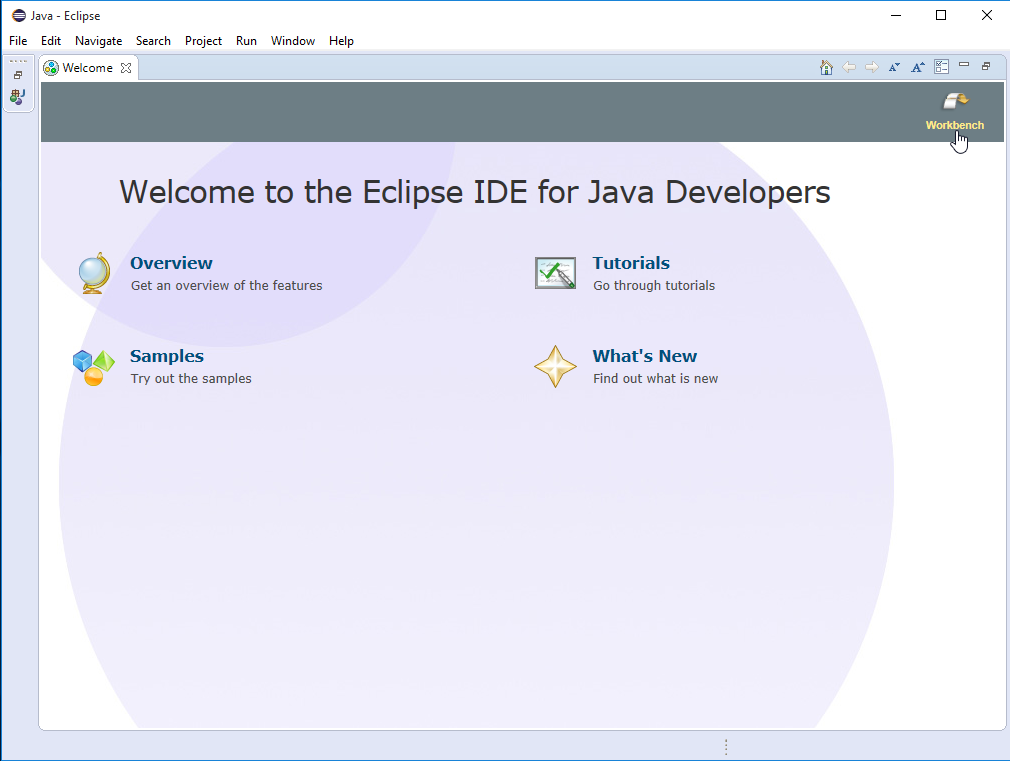Click the Overview link
1010x761 pixels.
[170, 263]
